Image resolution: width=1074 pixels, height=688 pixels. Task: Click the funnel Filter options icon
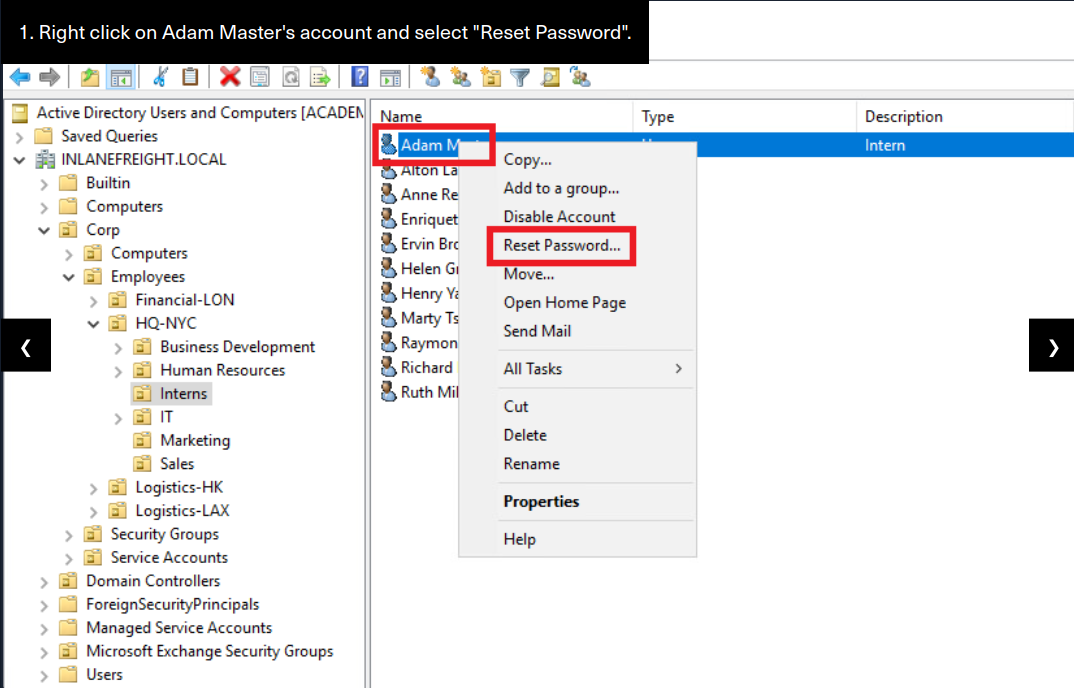[x=520, y=77]
